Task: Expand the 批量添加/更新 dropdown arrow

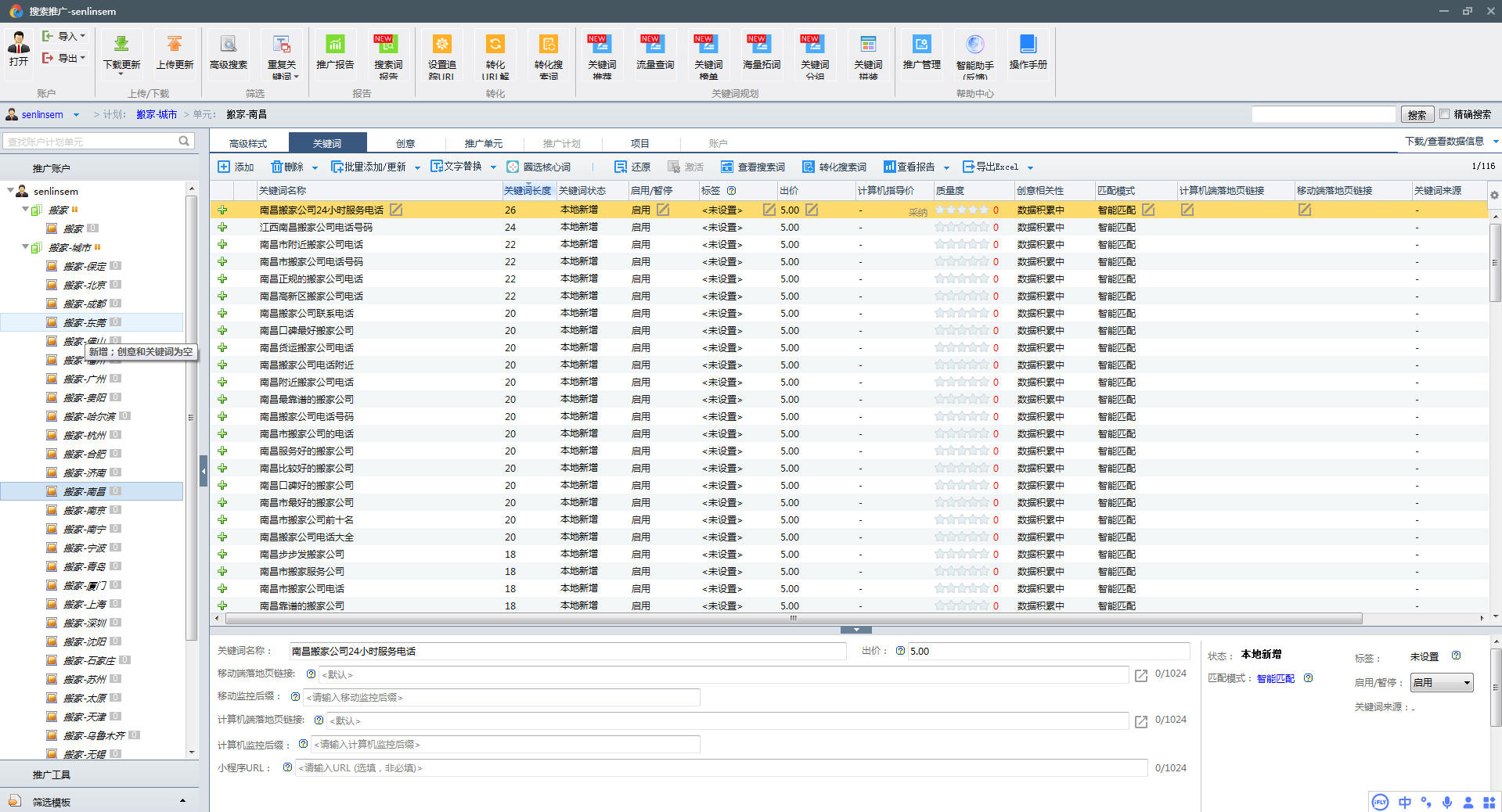Action: pos(417,167)
